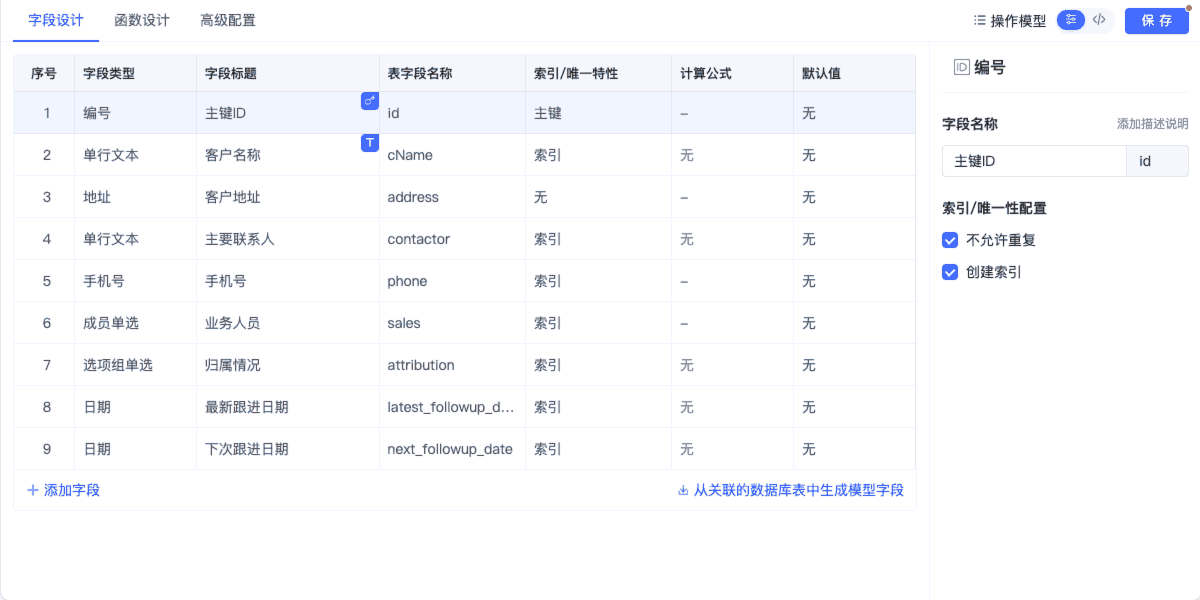Switch to the 高级配置 tab

[x=228, y=20]
